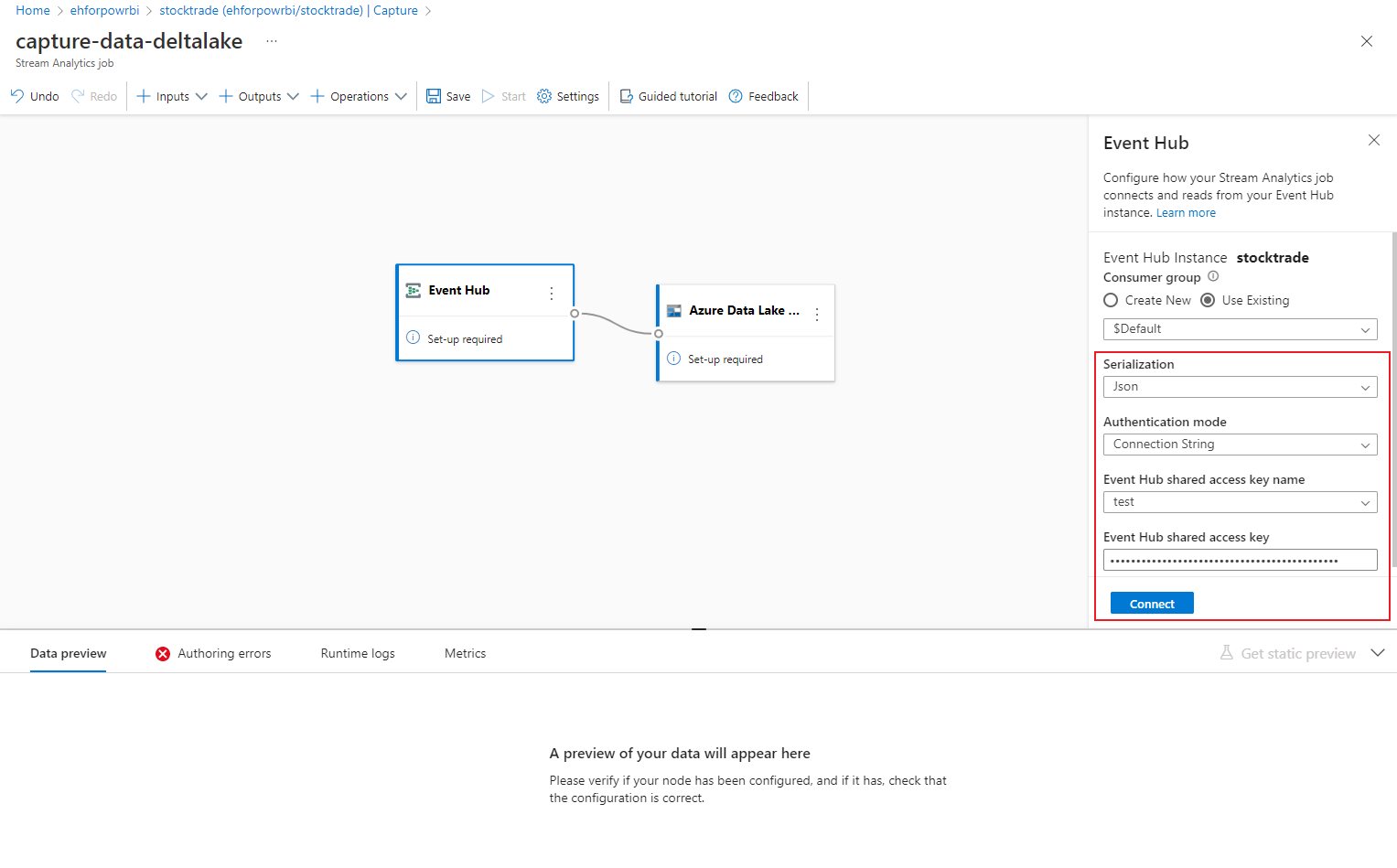Screen dimensions: 1397x868
Task: Select the Create New radio button
Action: (1111, 300)
